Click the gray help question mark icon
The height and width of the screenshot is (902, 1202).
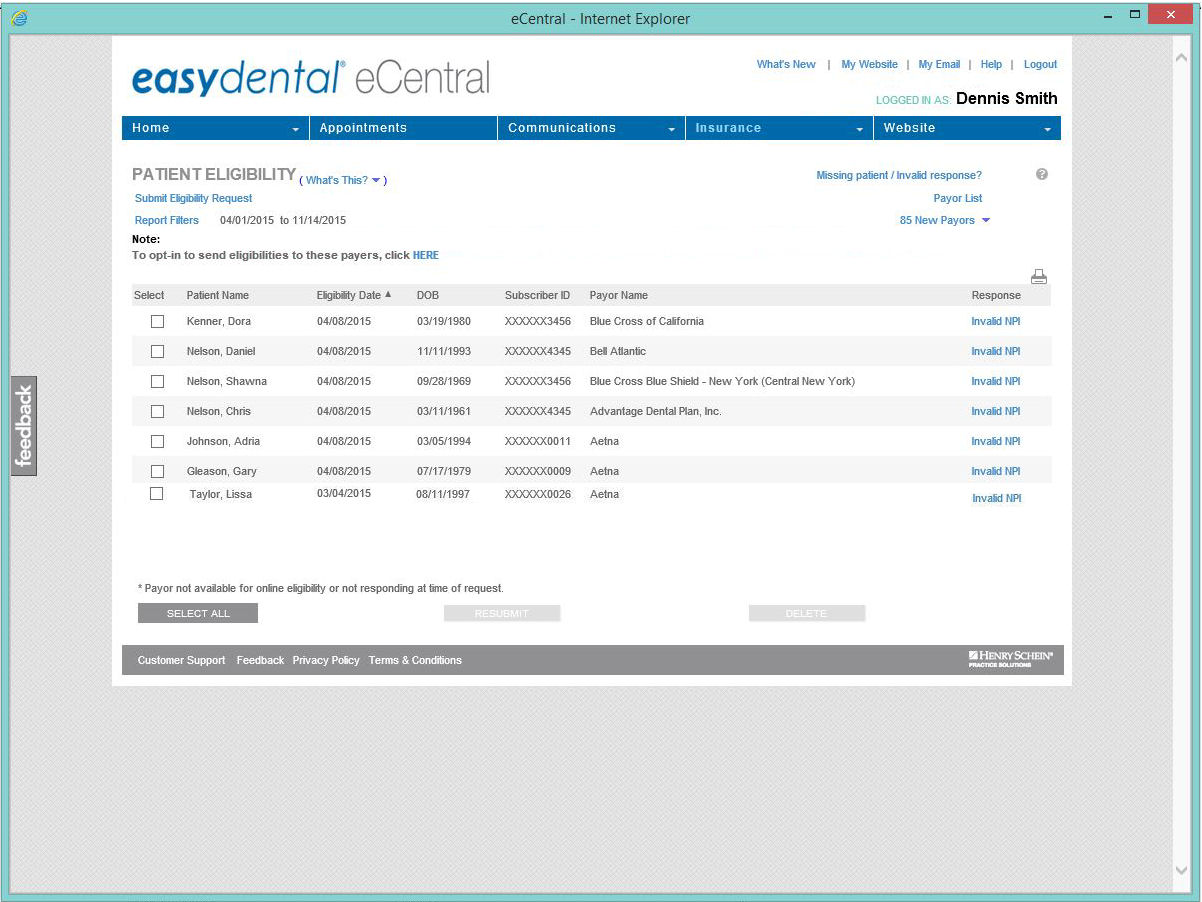point(1042,175)
